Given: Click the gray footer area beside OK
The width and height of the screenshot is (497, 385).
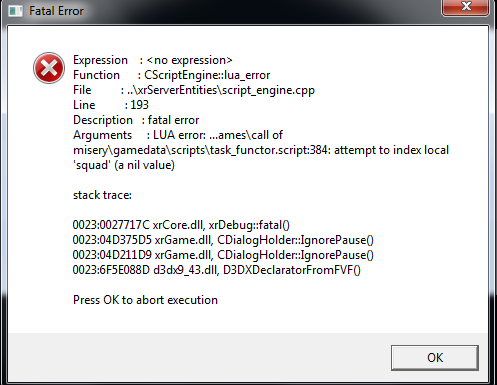Looking at the screenshot, I should click(x=199, y=357).
